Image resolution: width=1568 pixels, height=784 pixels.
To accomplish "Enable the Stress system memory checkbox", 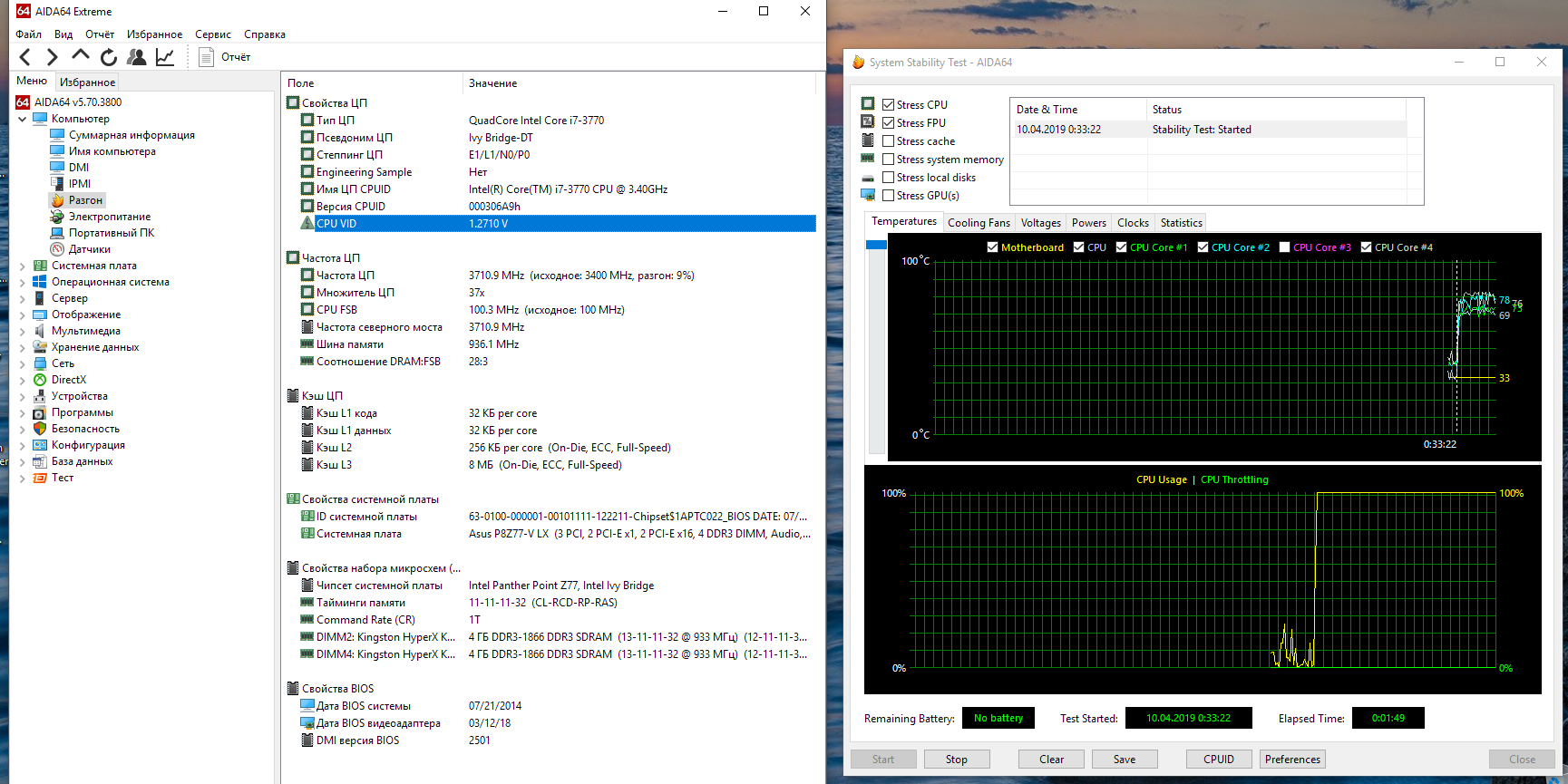I will point(889,160).
